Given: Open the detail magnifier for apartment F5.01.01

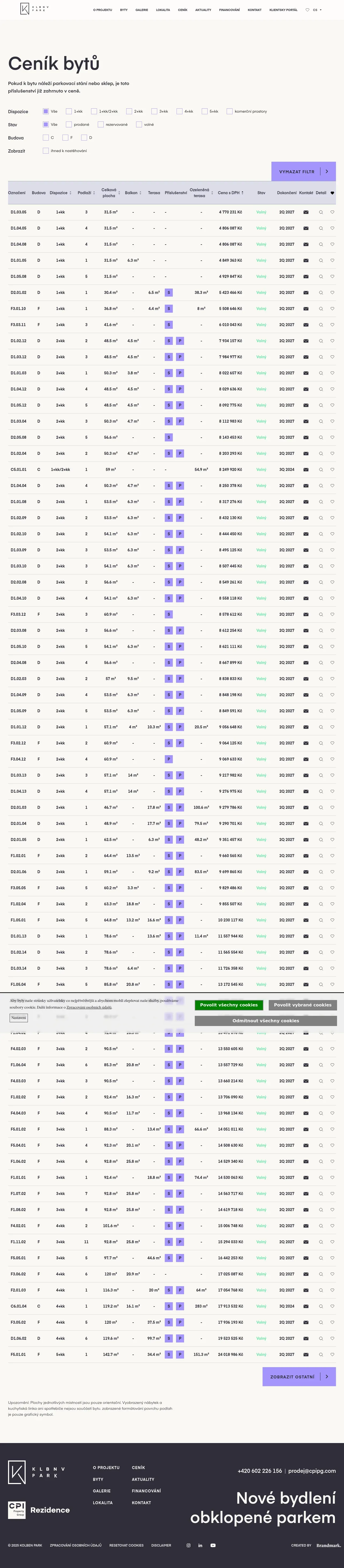Looking at the screenshot, I should [x=321, y=1354].
